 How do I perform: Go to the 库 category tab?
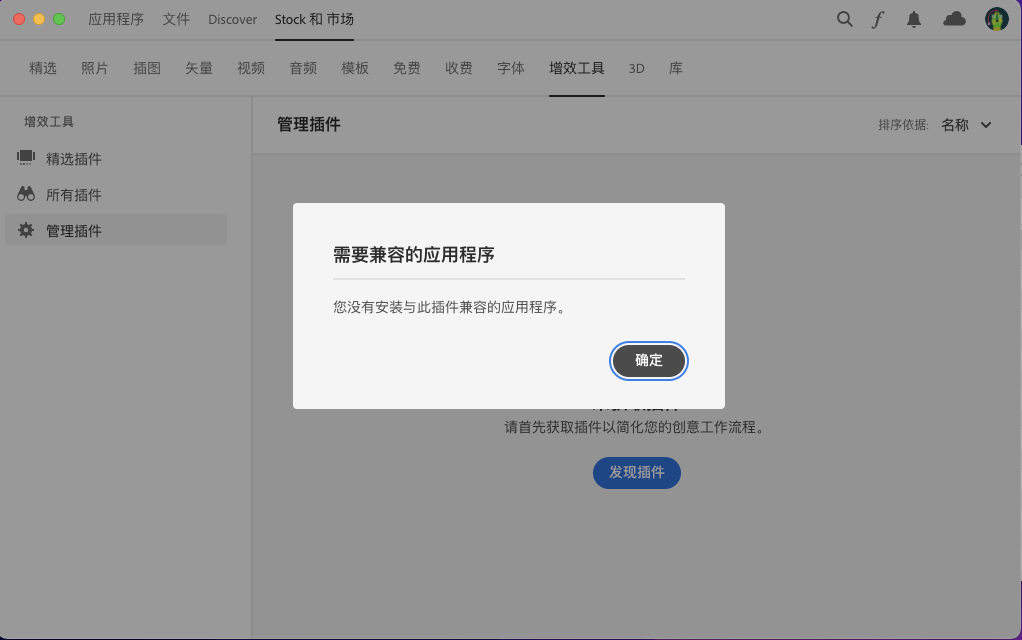pyautogui.click(x=676, y=68)
